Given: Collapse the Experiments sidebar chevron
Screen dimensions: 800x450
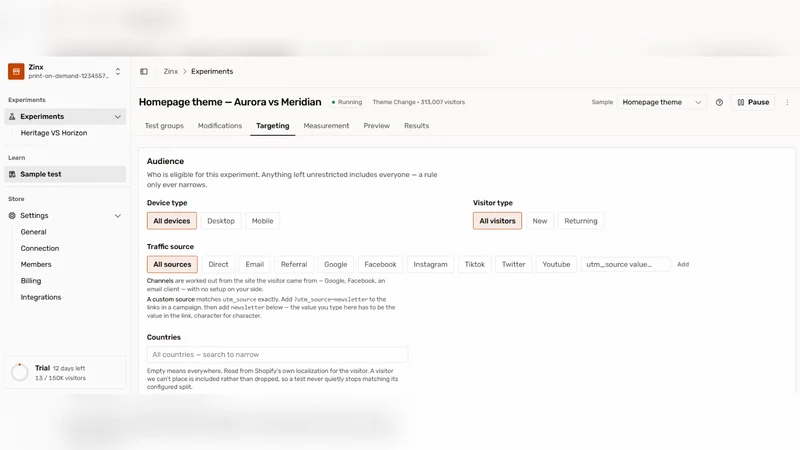Looking at the screenshot, I should 118,116.
